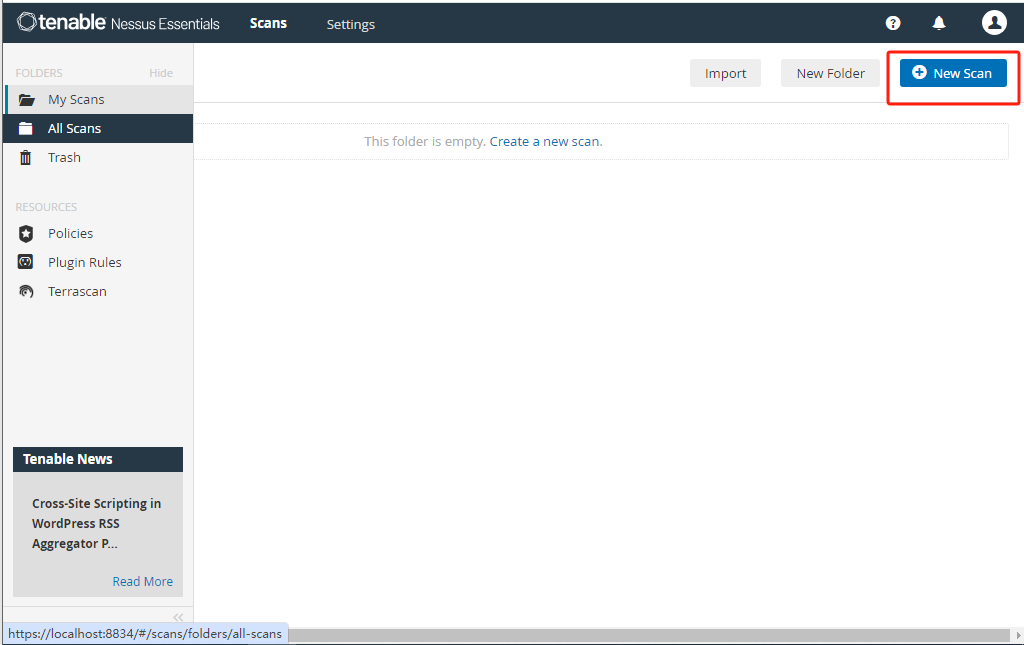Image resolution: width=1024 pixels, height=645 pixels.
Task: Click the Plugin Rules icon
Action: (25, 262)
